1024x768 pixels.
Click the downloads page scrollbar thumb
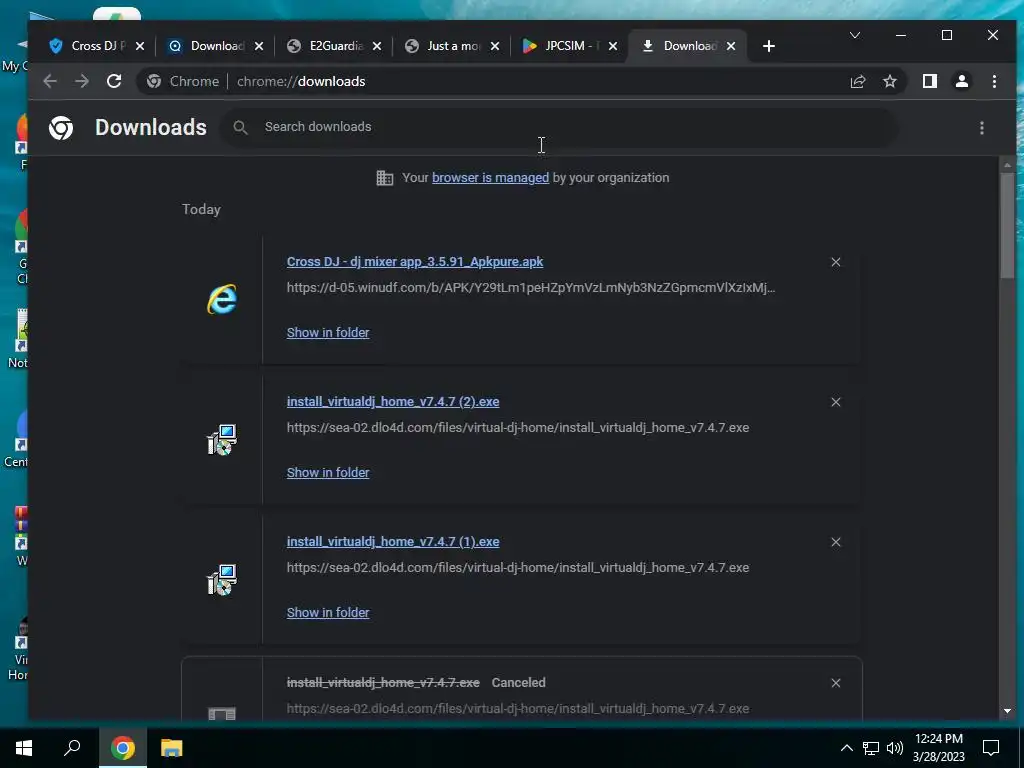1007,225
